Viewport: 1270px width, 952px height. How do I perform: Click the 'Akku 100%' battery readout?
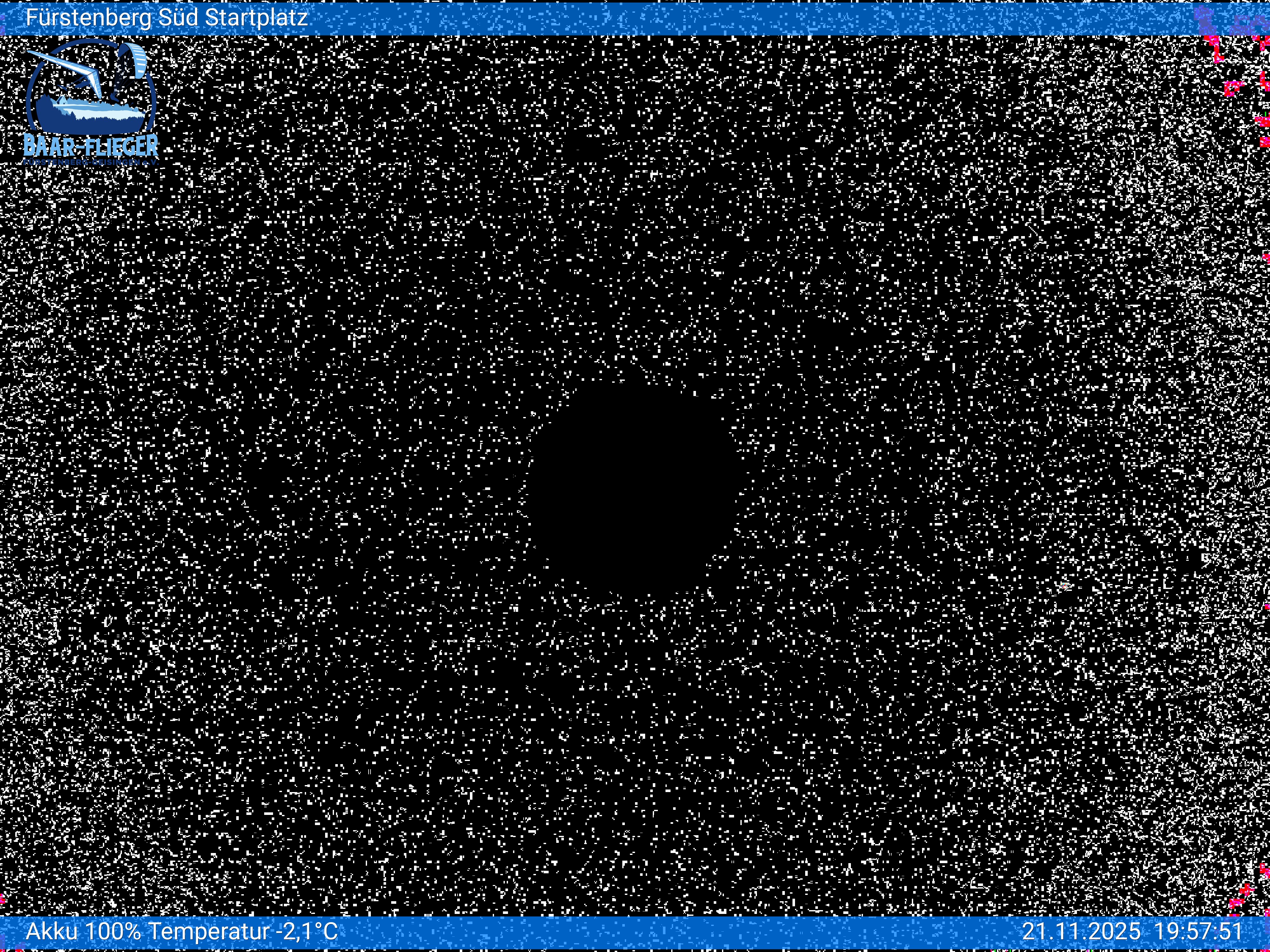(83, 931)
